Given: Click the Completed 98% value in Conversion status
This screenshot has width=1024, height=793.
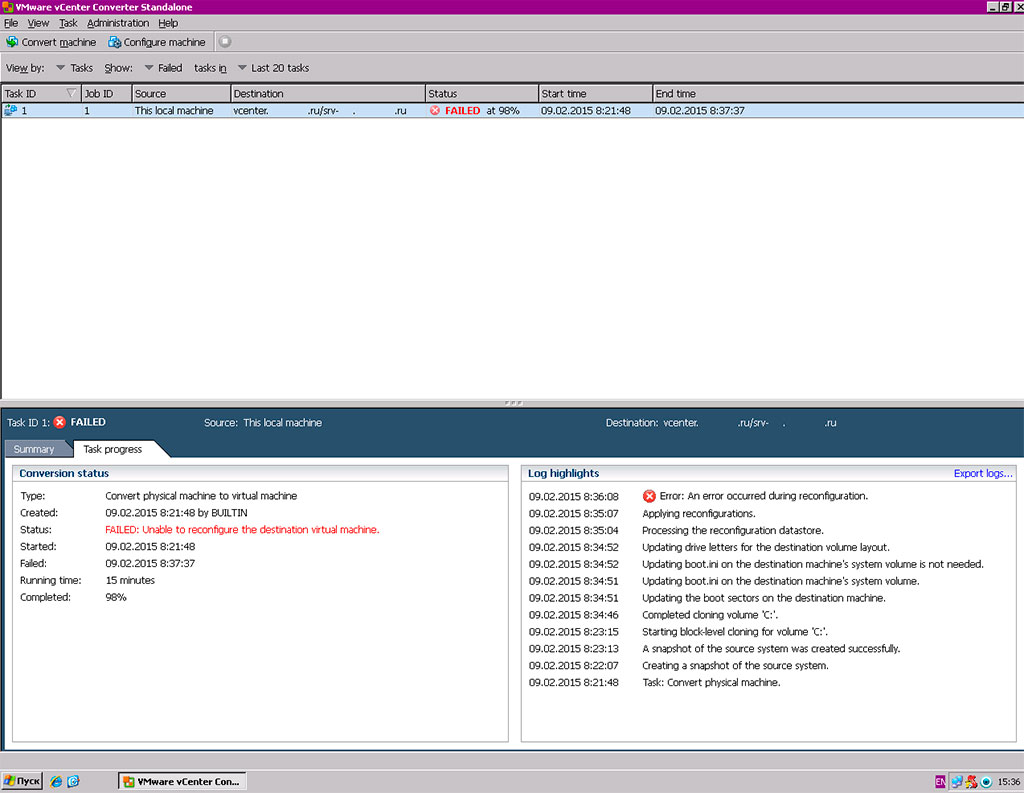Looking at the screenshot, I should pyautogui.click(x=116, y=597).
